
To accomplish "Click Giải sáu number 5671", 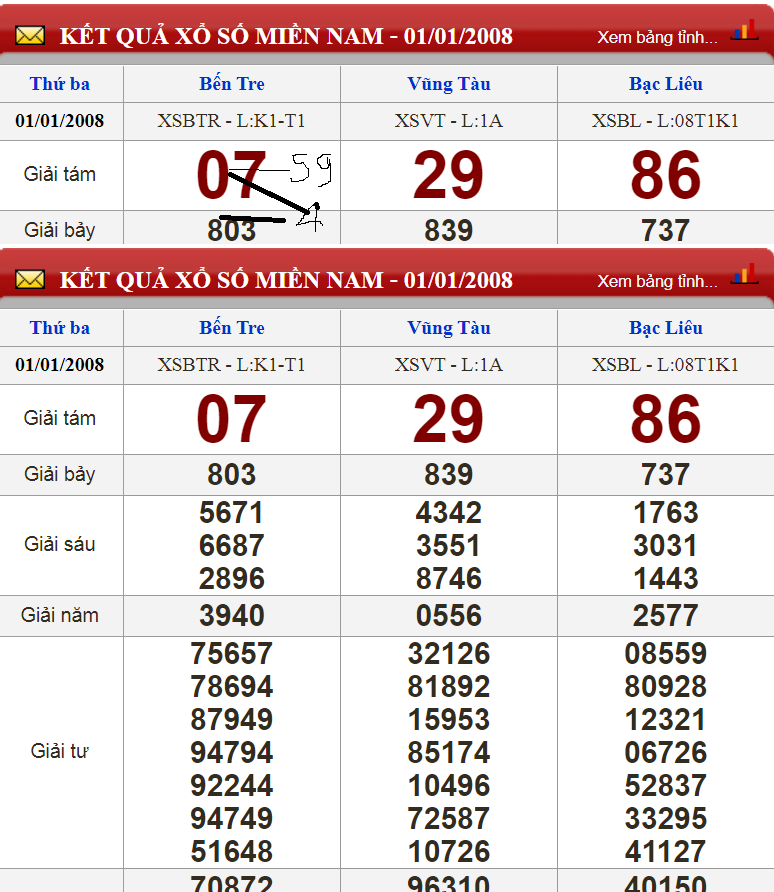I will pos(231,513).
